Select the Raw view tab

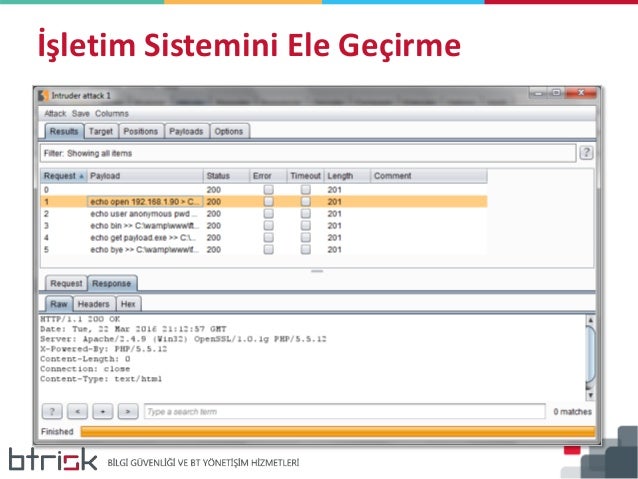tap(59, 304)
